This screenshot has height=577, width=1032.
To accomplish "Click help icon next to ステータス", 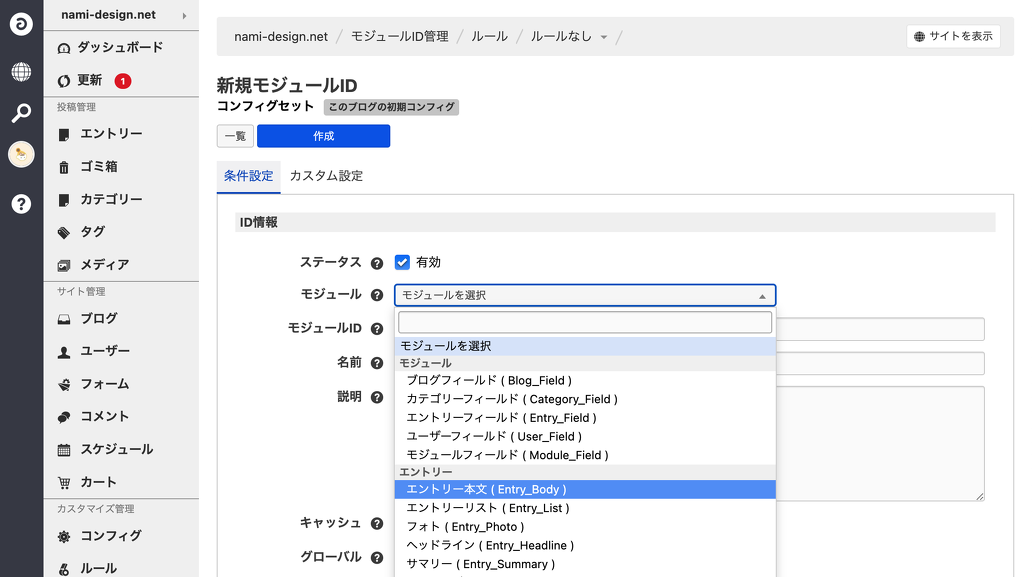I will tap(377, 263).
